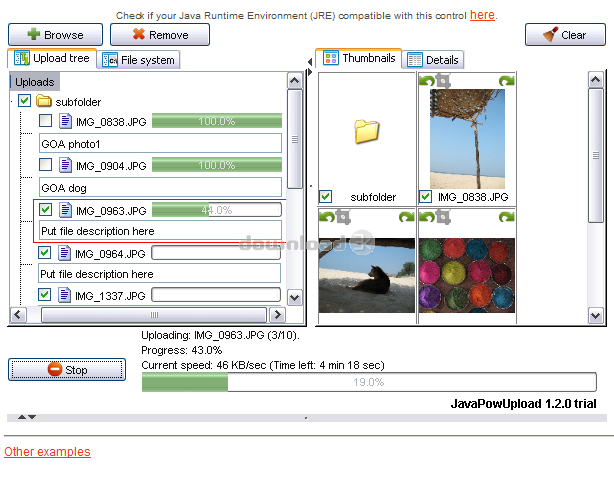Viewport: 614px width, 484px height.
Task: Toggle the subfolder thumbnail checkbox
Action: (x=326, y=197)
